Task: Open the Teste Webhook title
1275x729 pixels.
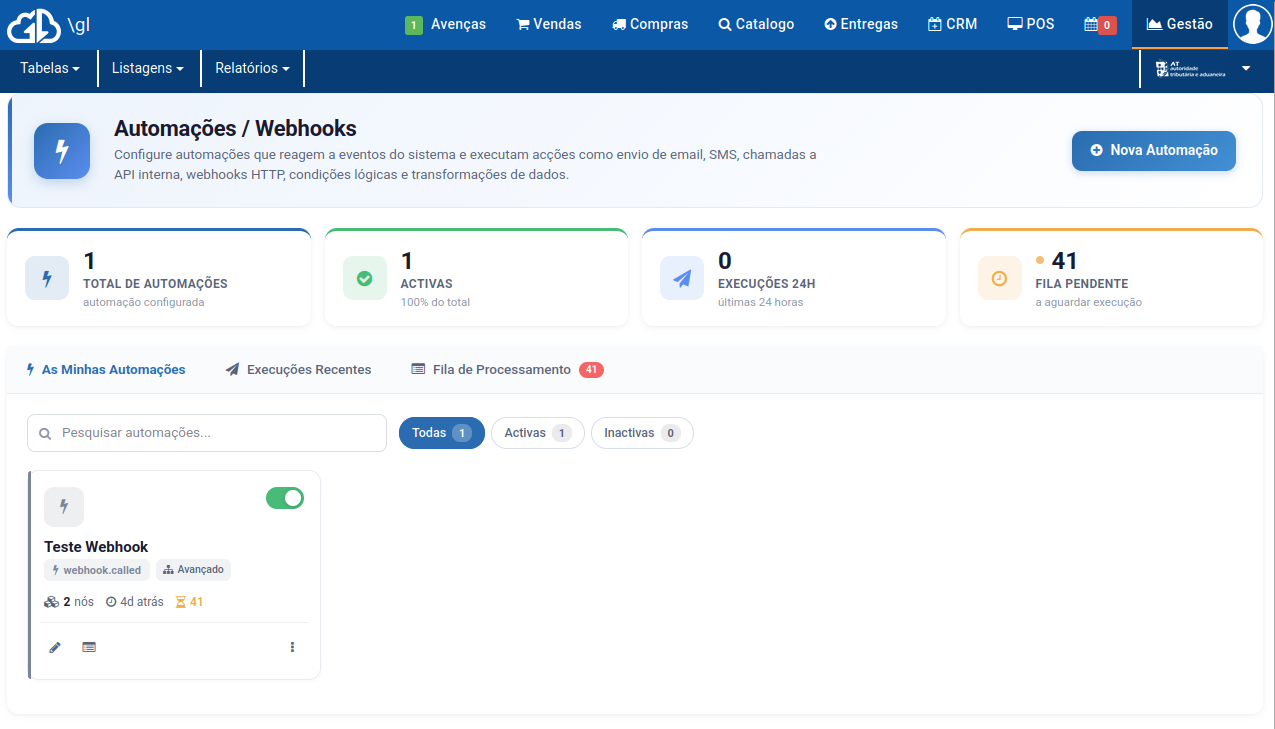Action: [96, 547]
